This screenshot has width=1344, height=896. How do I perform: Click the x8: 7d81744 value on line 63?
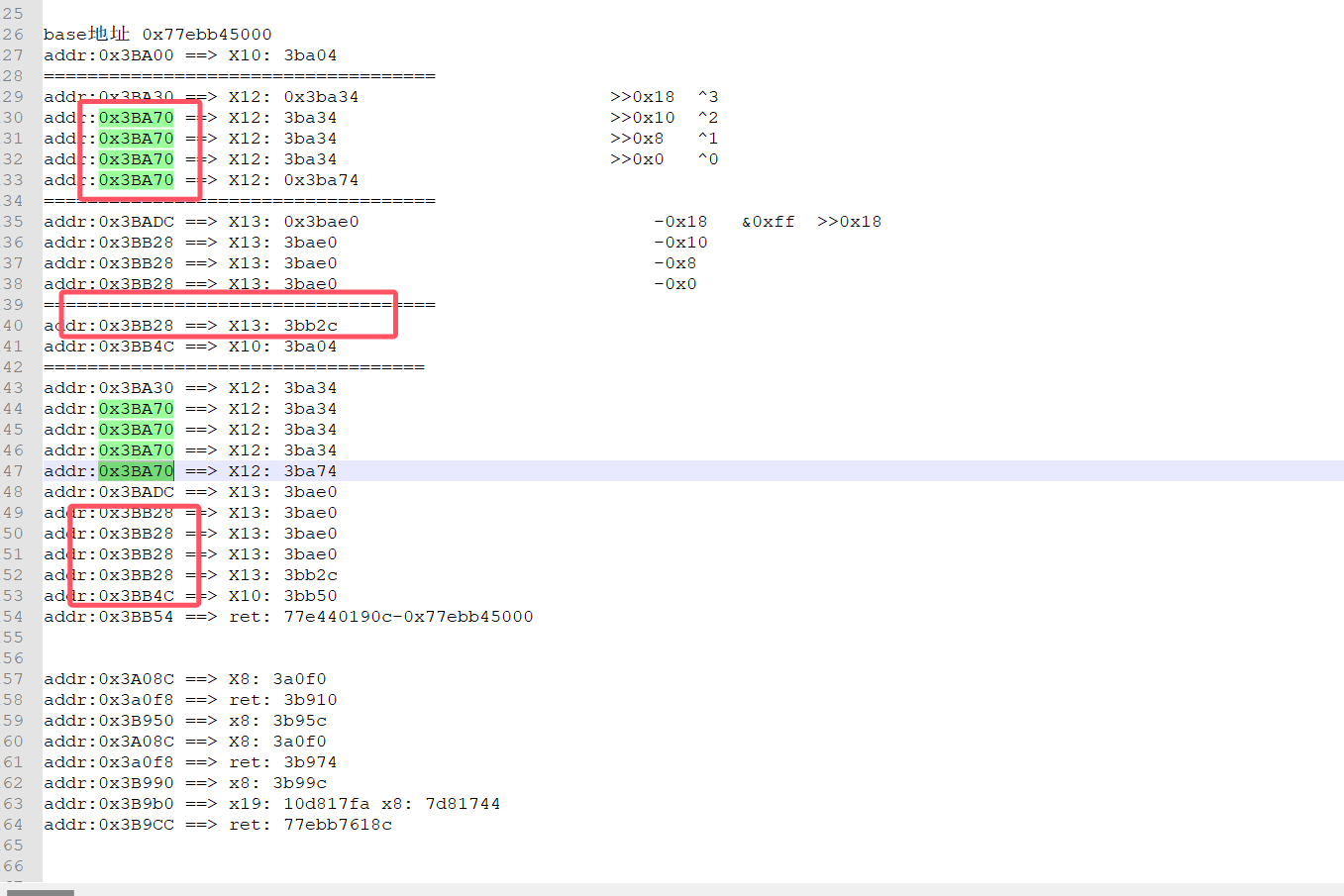(x=441, y=804)
